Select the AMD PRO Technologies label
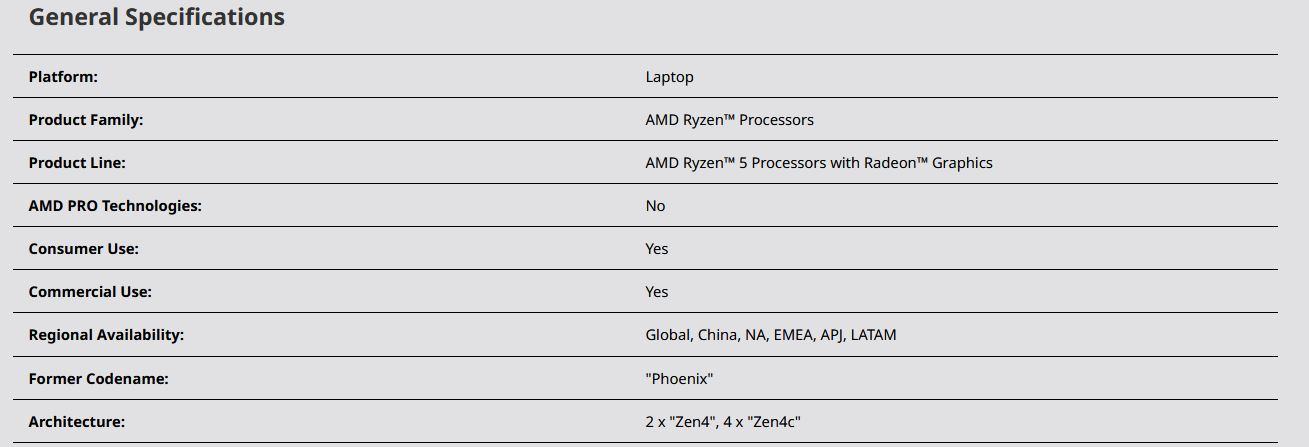The height and width of the screenshot is (447, 1309). 115,206
